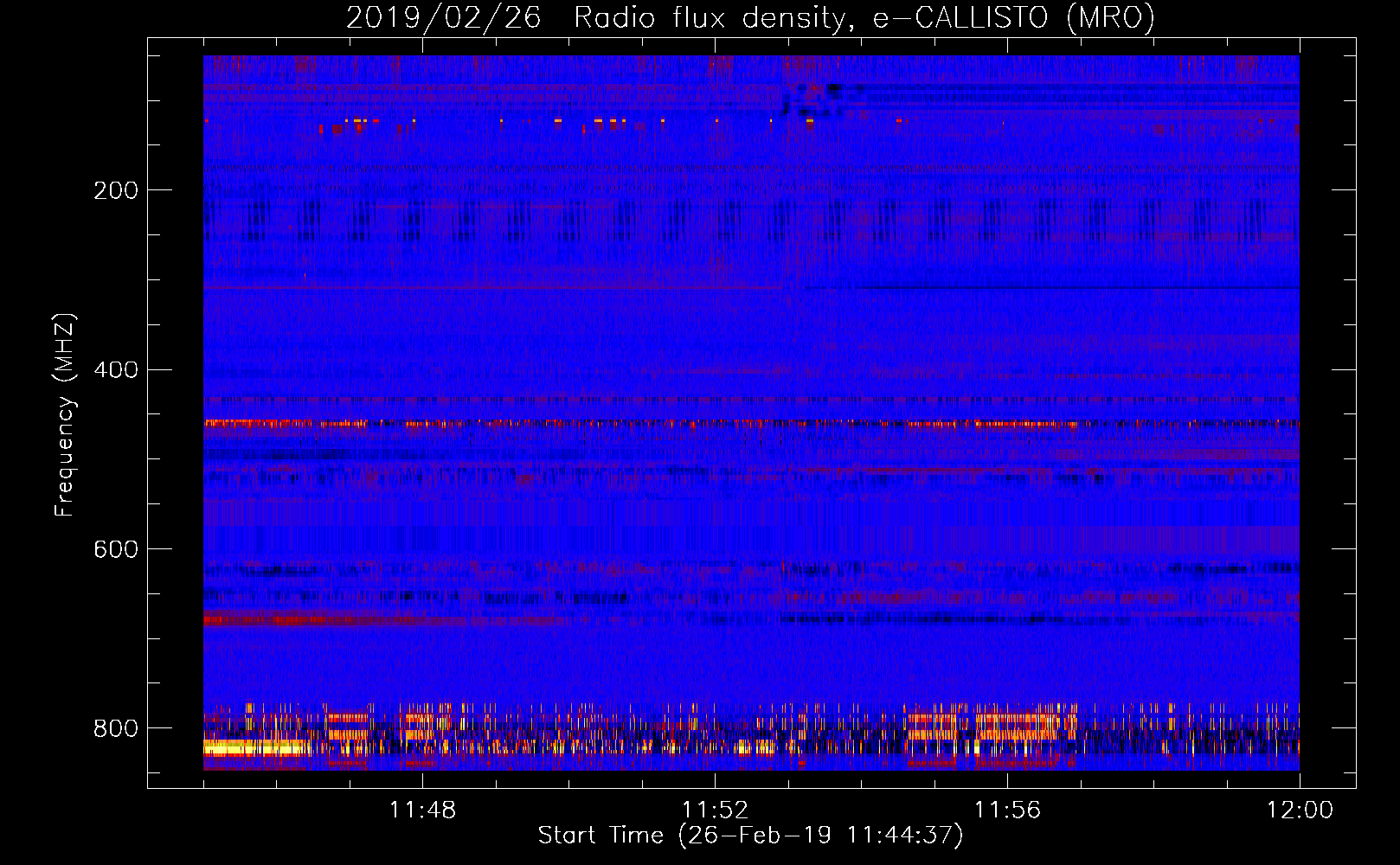
Task: Click the 'Start Time (26-Feb-19 11:44:37)' label
Action: (x=750, y=836)
